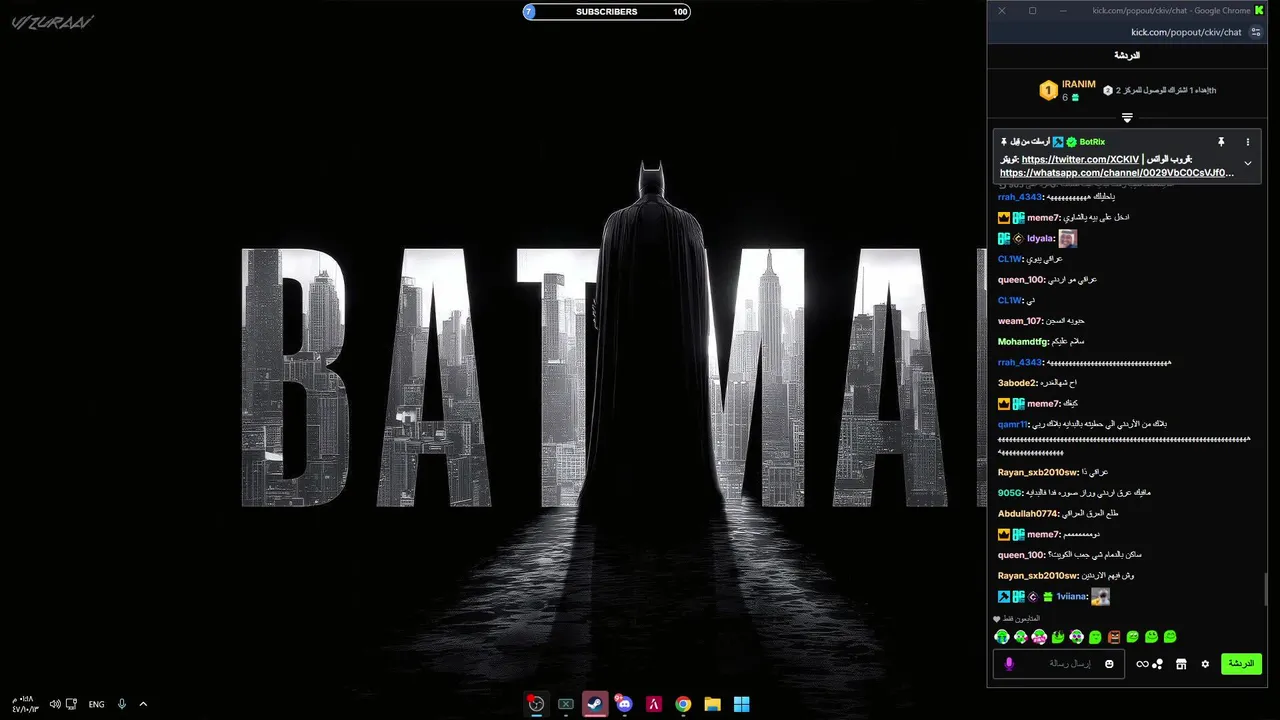The height and width of the screenshot is (720, 1280).
Task: Expand the pinned BotRix message with the chevron
Action: [x=1248, y=163]
